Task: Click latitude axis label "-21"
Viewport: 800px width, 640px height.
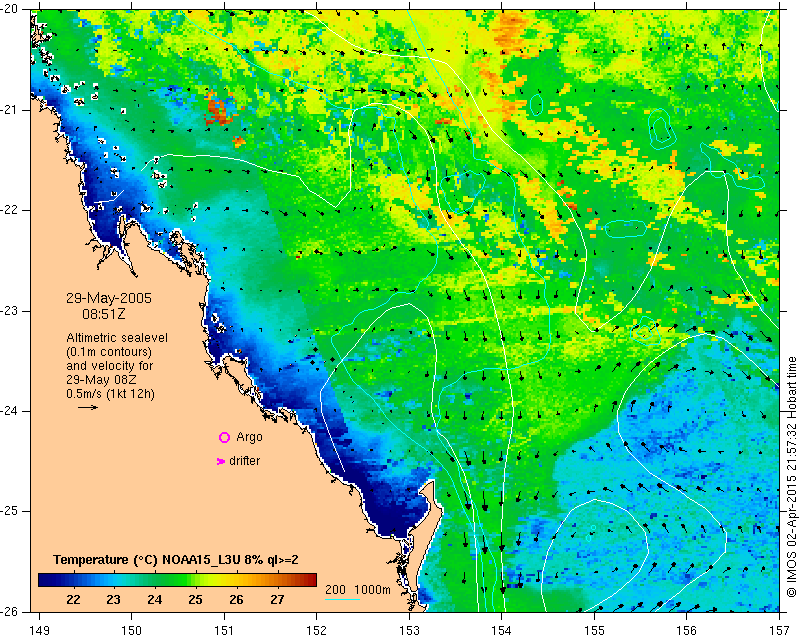Action: click(x=9, y=110)
